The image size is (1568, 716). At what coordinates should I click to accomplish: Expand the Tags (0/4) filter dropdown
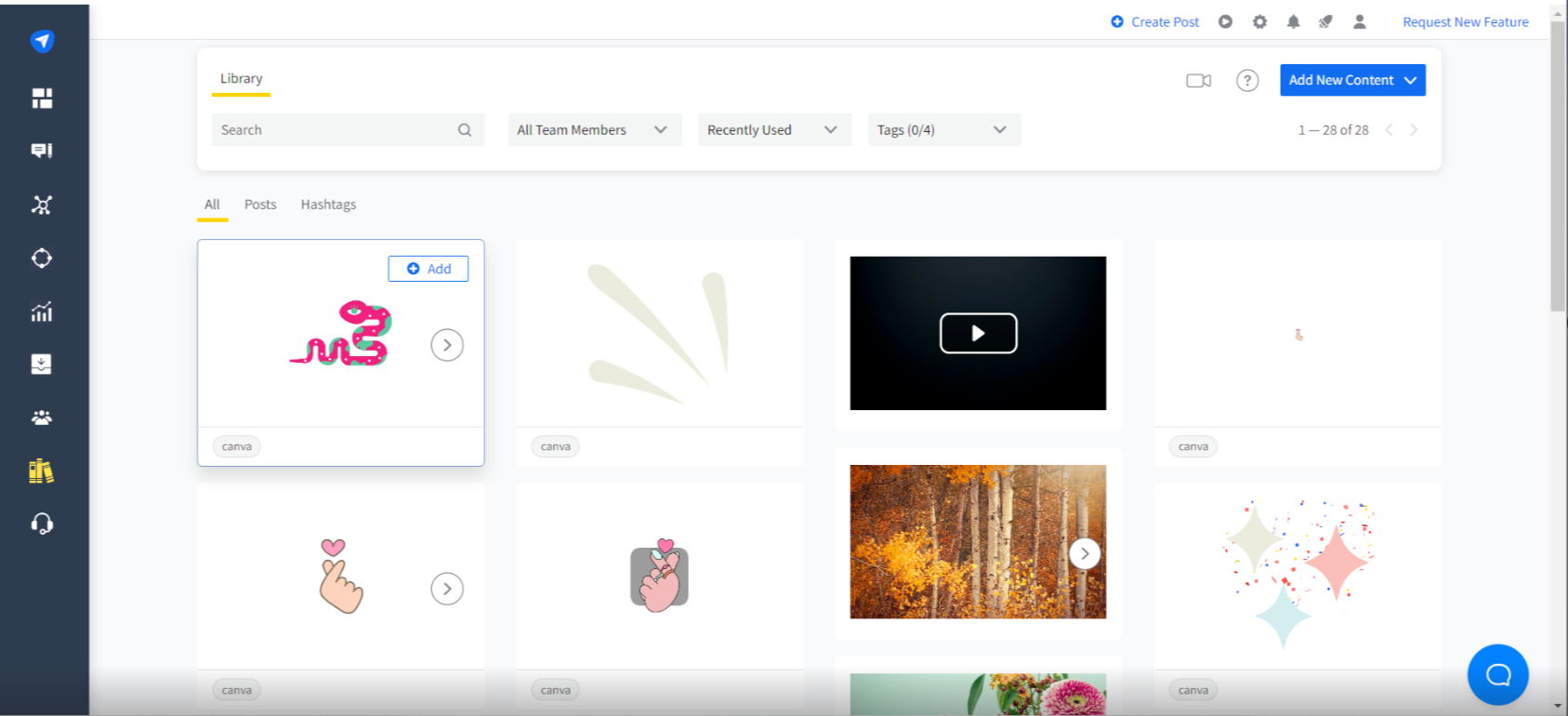[942, 130]
